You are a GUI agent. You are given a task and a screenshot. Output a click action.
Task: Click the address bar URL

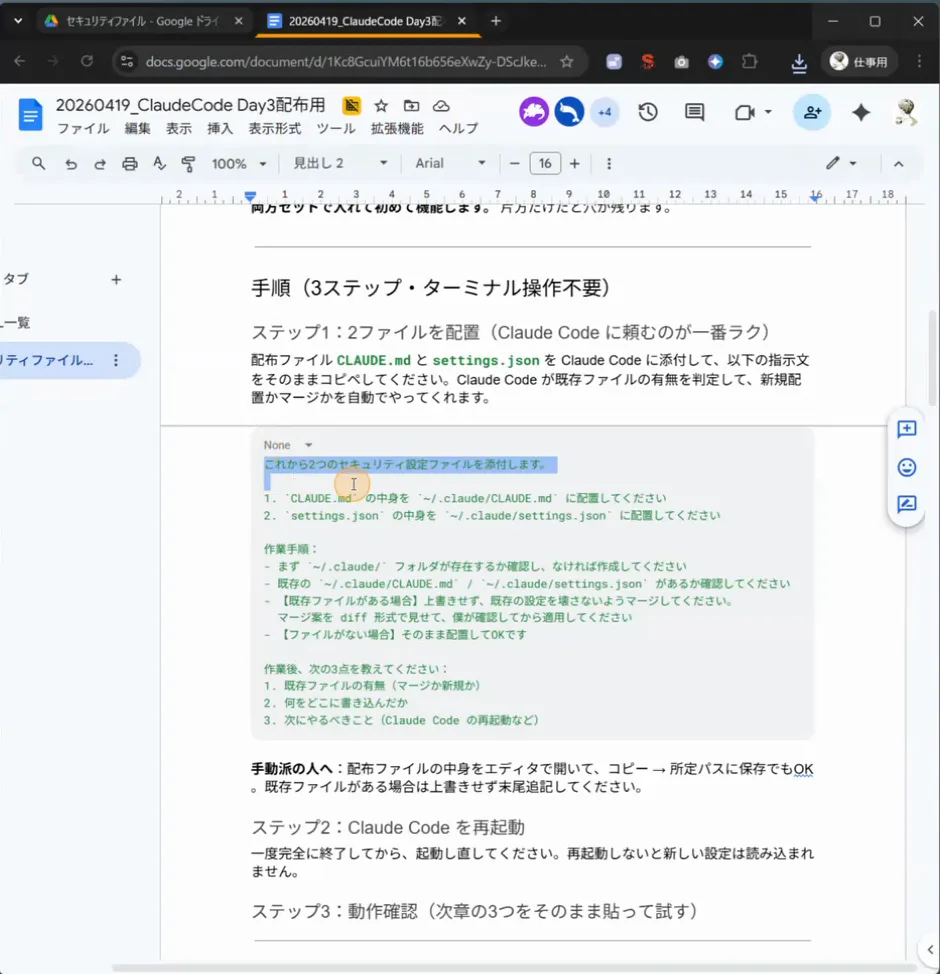point(346,61)
